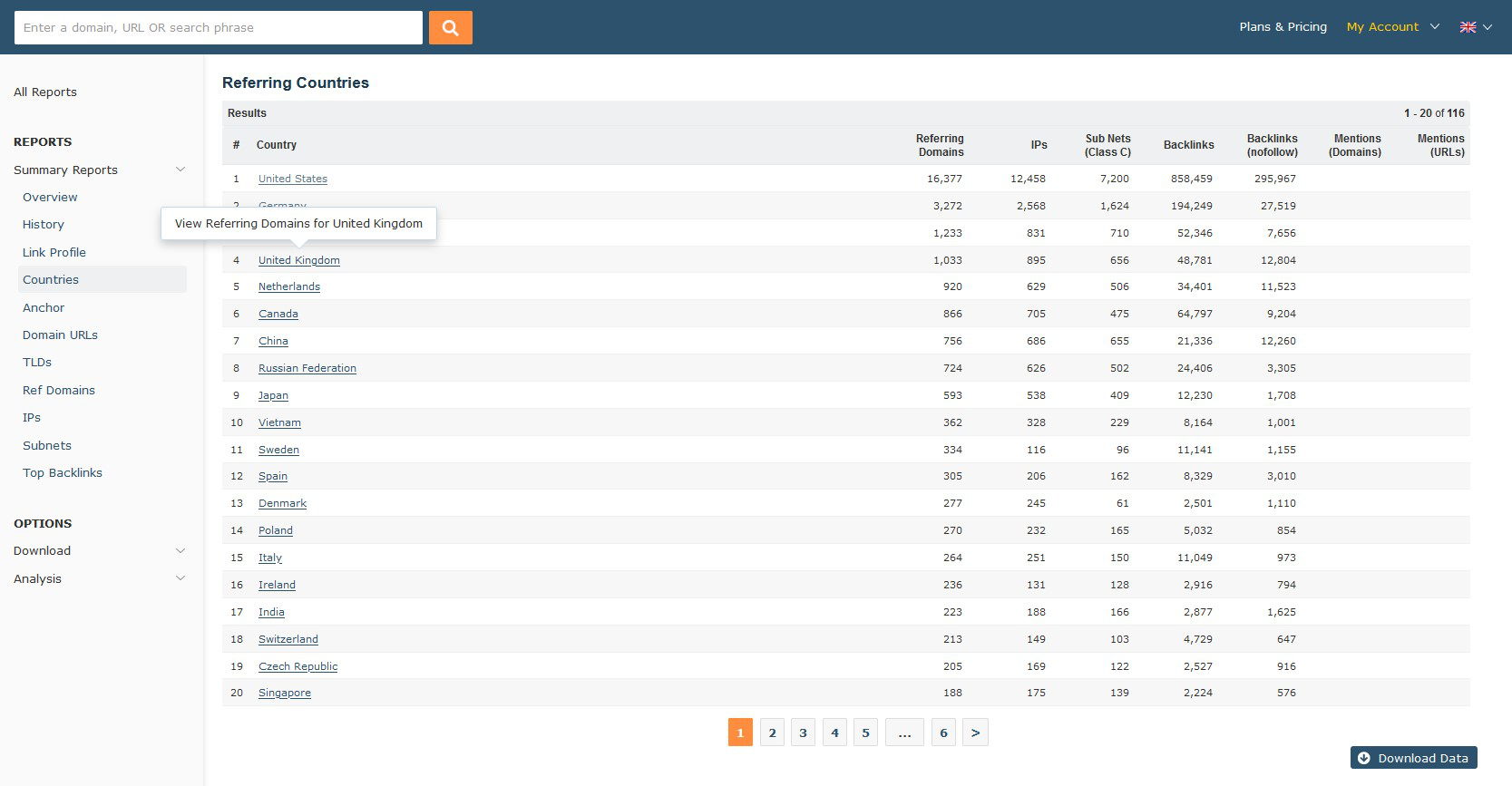Click the domain search input field
Viewport: 1512px width, 786px height.
pos(218,28)
